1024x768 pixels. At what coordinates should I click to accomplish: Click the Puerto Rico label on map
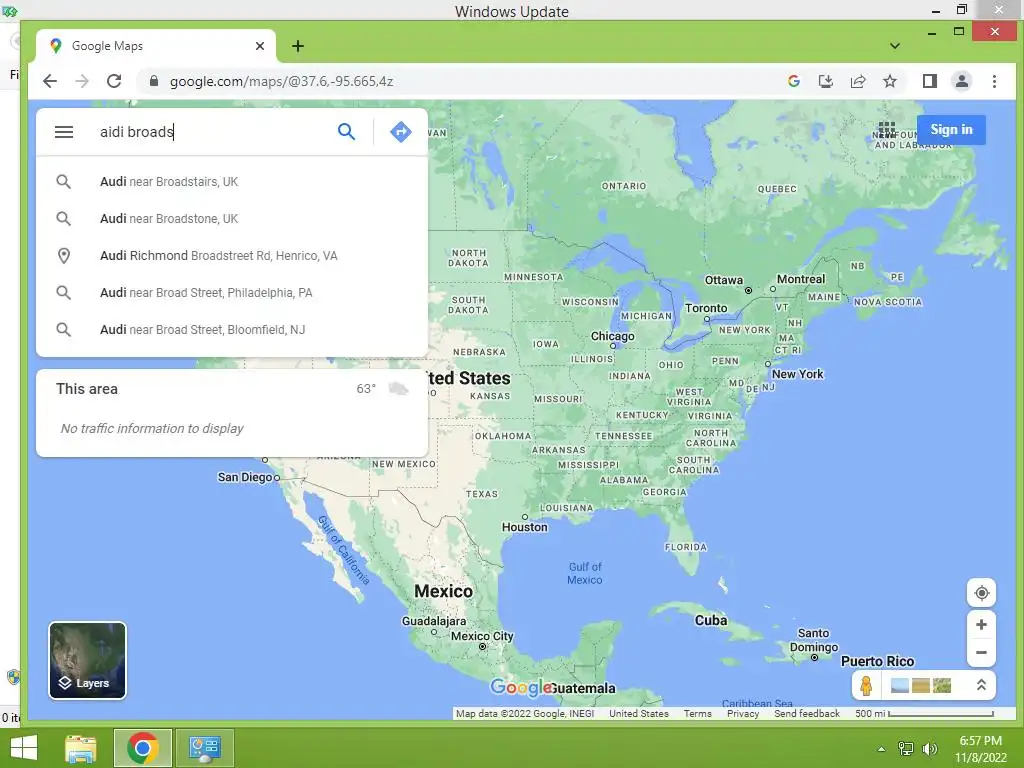877,662
